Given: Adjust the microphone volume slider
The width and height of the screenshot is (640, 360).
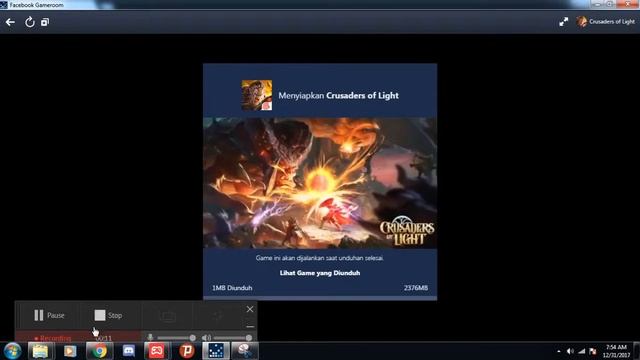Looking at the screenshot, I should 176,338.
